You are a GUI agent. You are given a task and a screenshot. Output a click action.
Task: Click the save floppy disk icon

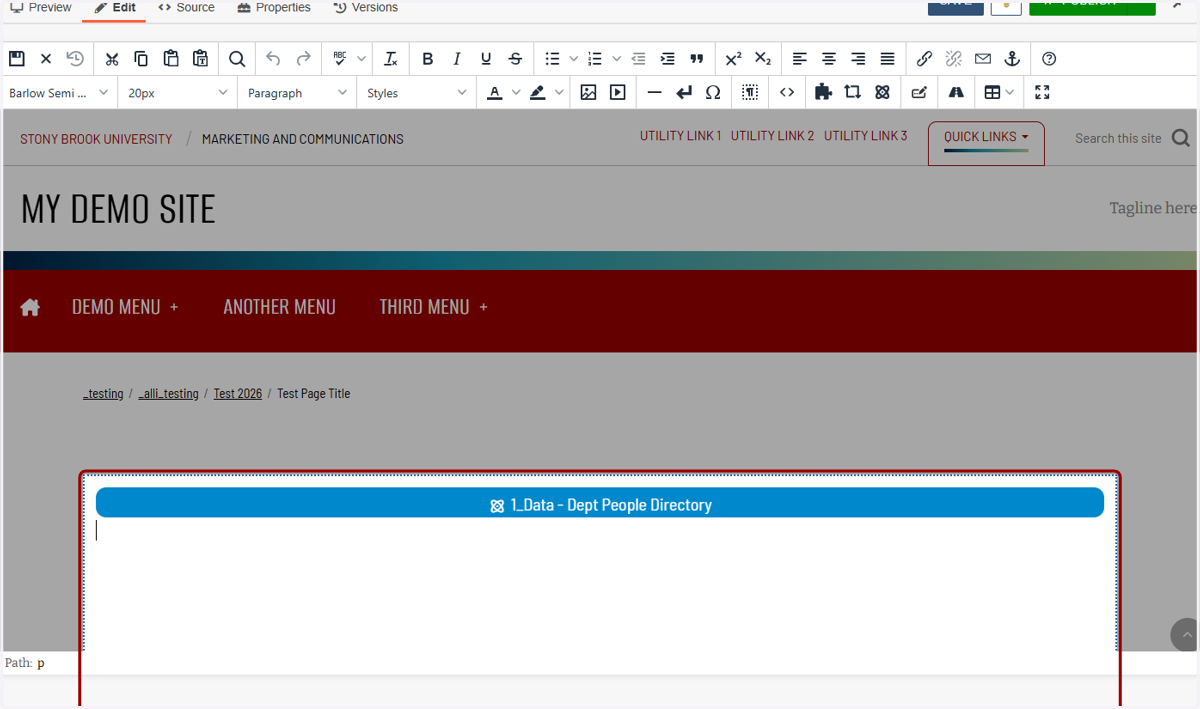tap(17, 59)
